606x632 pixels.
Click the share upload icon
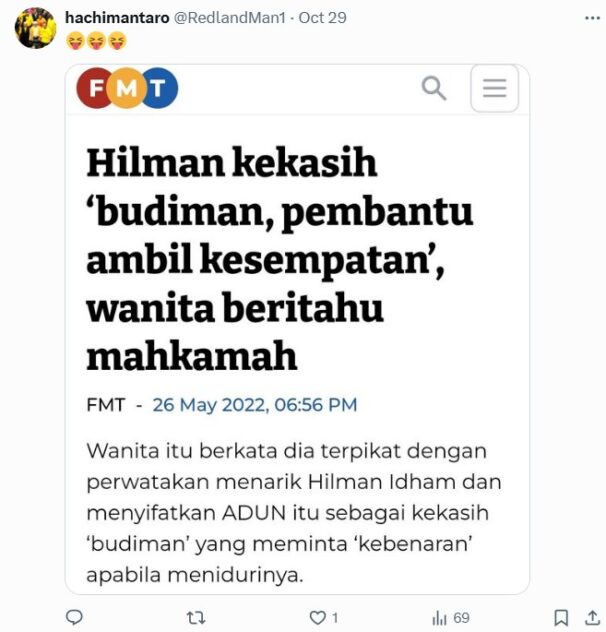[592, 617]
